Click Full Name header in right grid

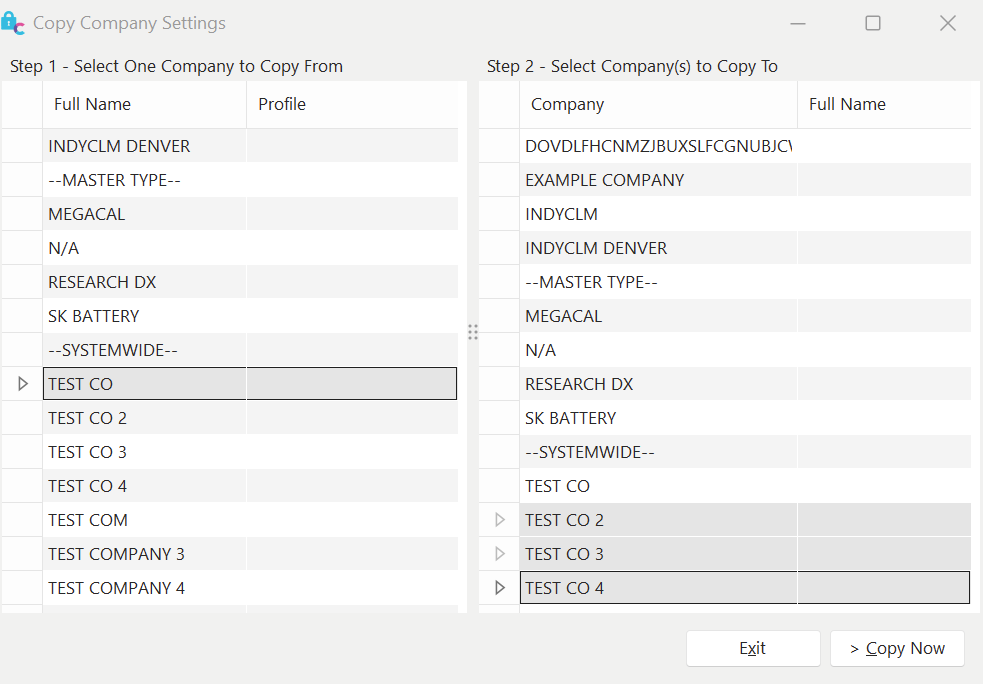click(x=883, y=104)
